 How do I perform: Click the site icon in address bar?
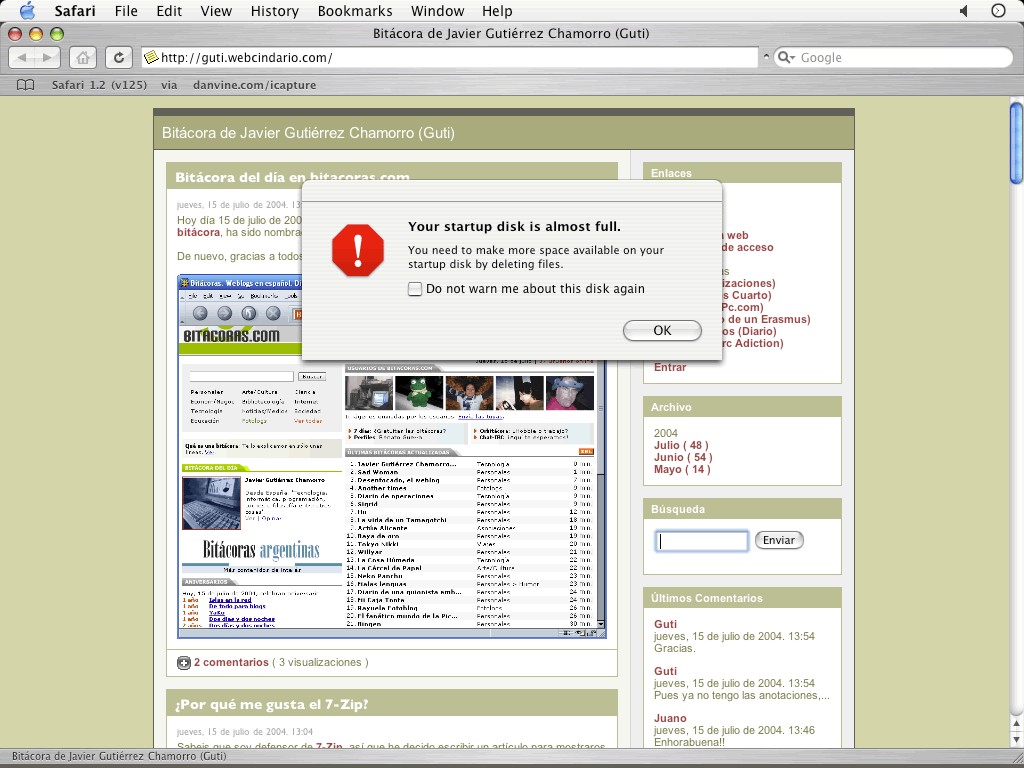click(151, 57)
